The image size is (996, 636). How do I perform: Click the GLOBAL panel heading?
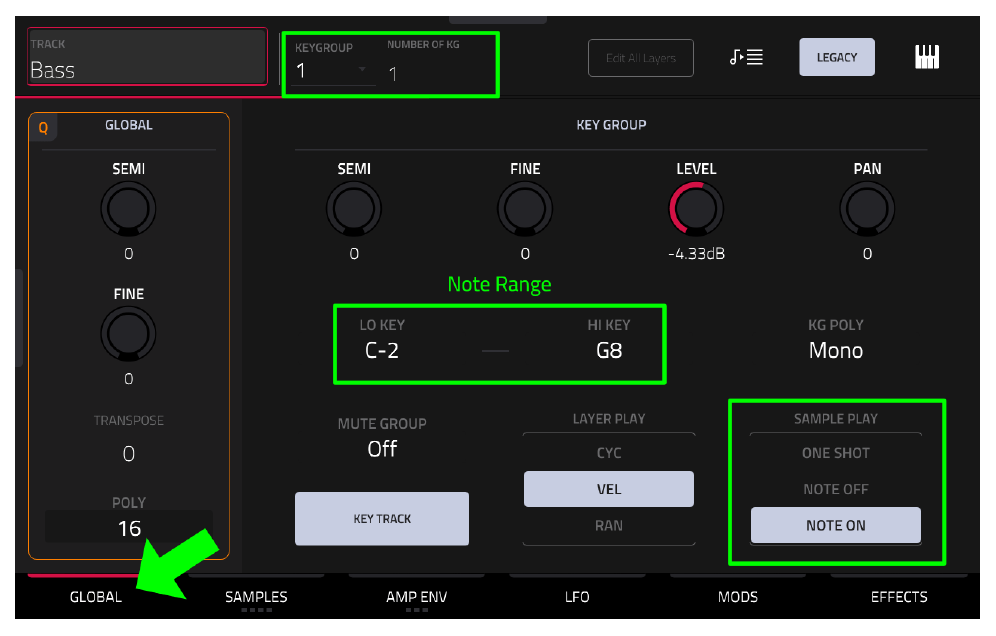click(128, 125)
